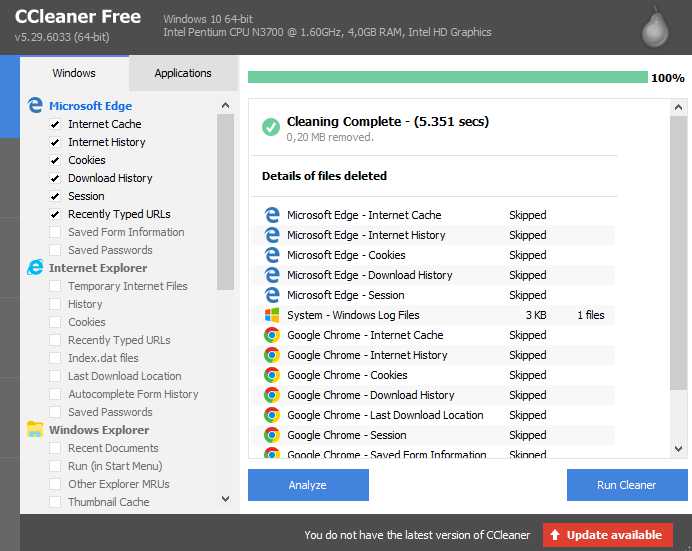Screen dimensions: 692x551
Task: Click Skipped status for Microsoft Edge - Cookies
Action: tap(528, 255)
